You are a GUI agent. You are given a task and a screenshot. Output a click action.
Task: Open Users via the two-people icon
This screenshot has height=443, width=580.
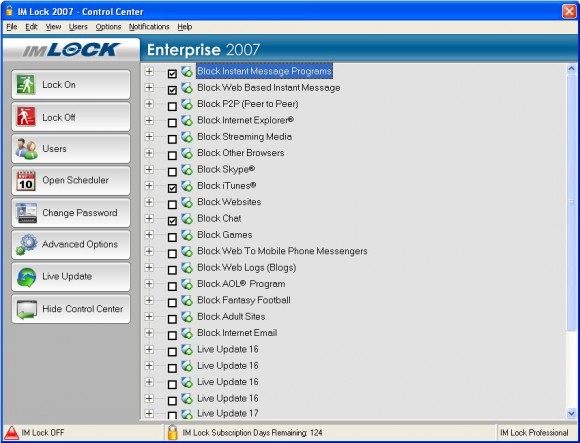point(26,149)
